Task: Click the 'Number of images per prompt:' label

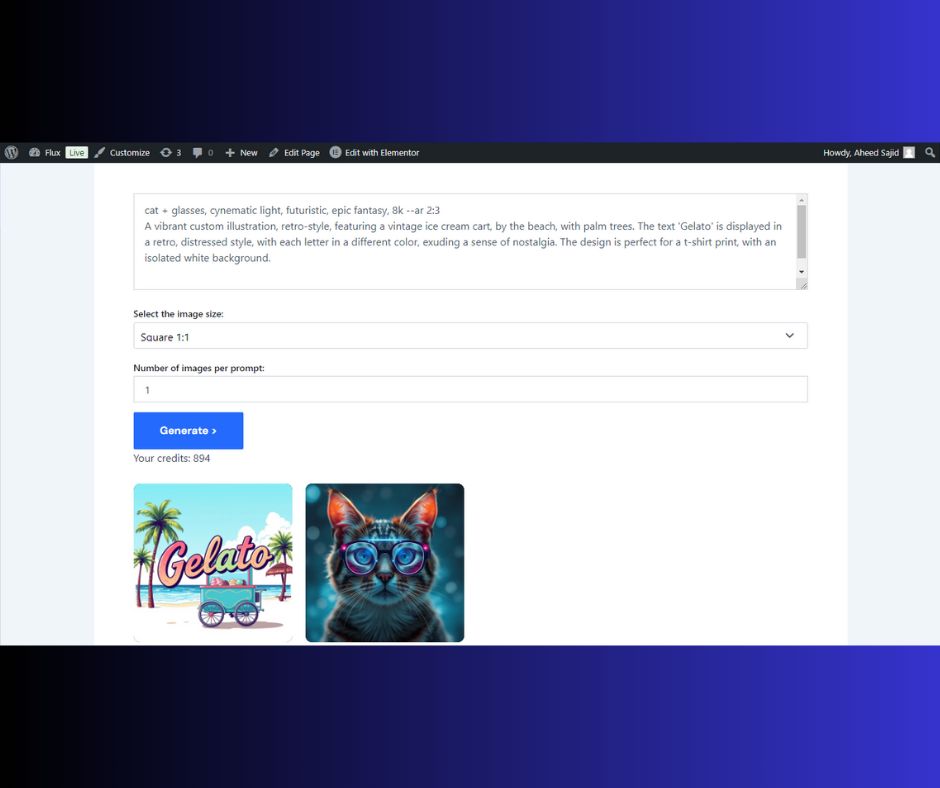Action: [x=198, y=368]
